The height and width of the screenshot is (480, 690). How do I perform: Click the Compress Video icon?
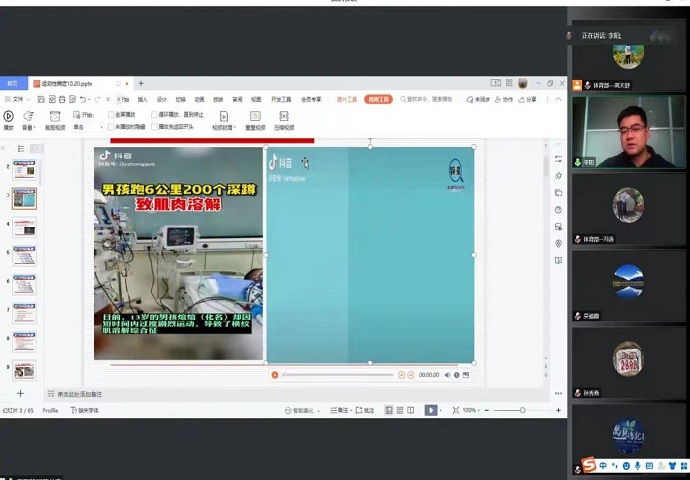click(x=283, y=117)
